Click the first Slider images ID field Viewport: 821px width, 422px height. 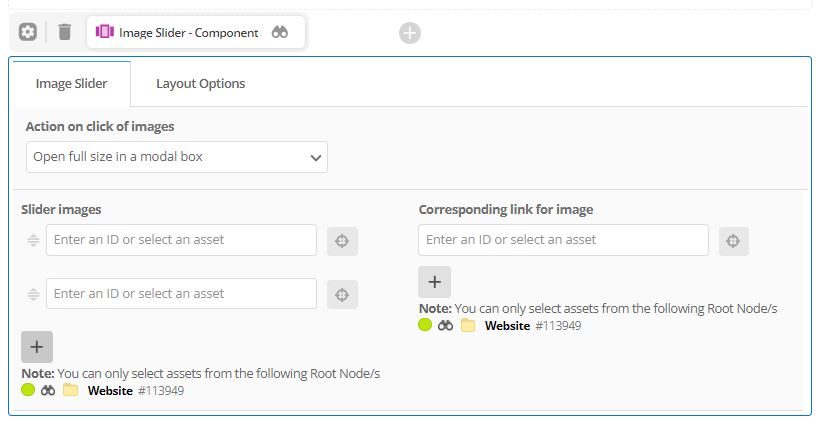point(181,240)
